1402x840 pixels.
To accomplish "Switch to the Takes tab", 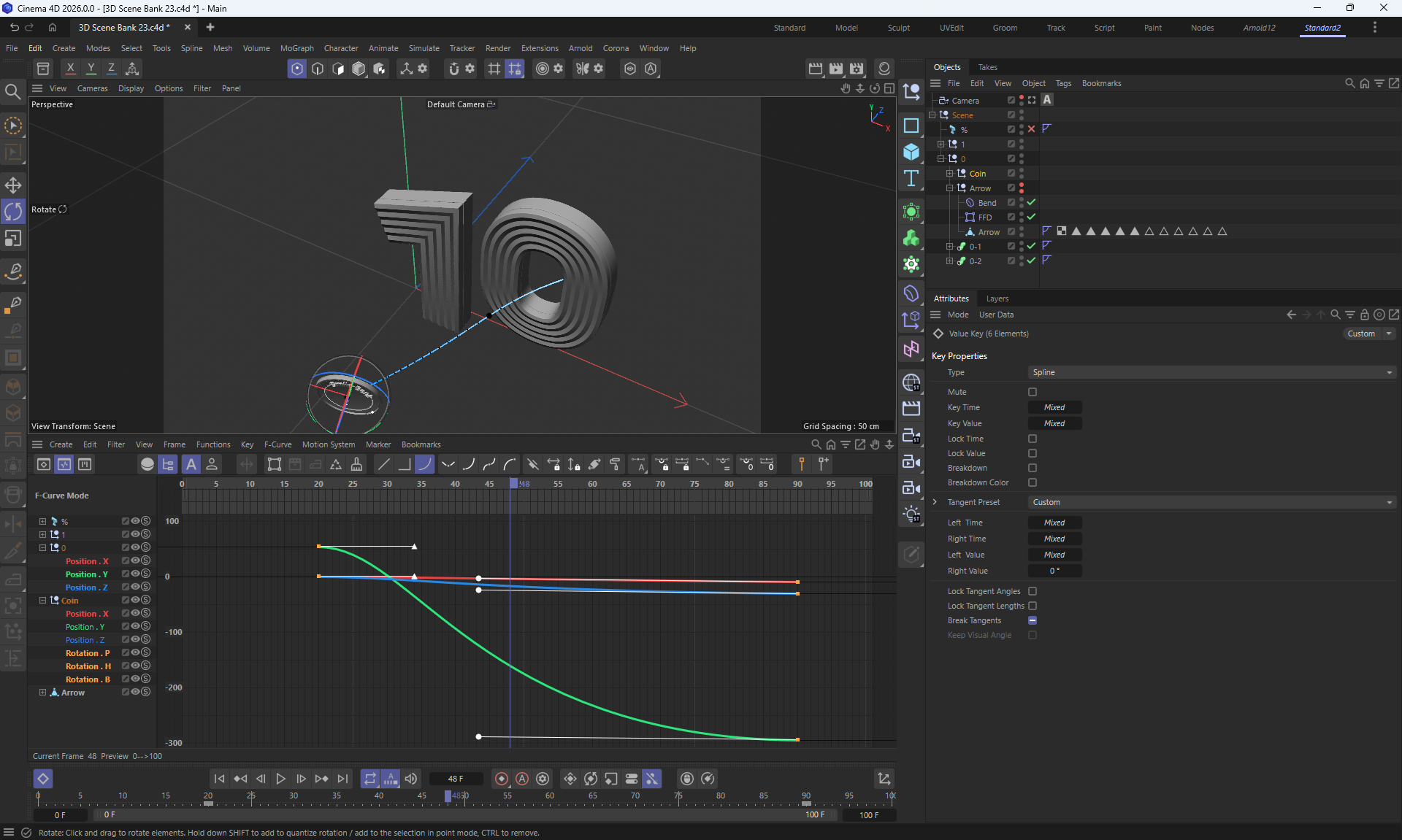I will pyautogui.click(x=987, y=67).
